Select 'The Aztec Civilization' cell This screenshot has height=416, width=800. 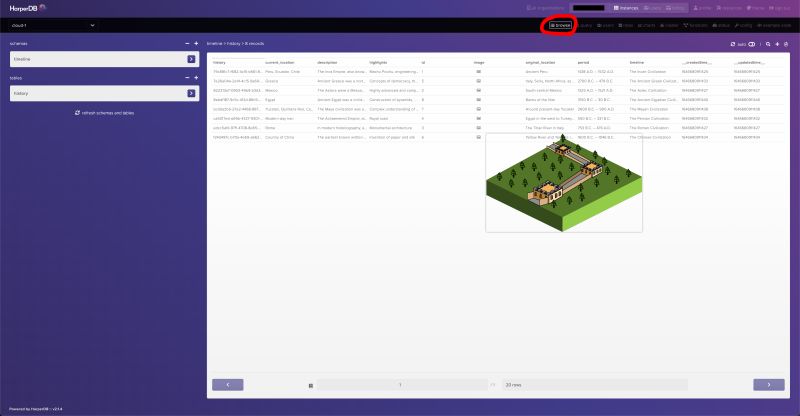click(648, 90)
